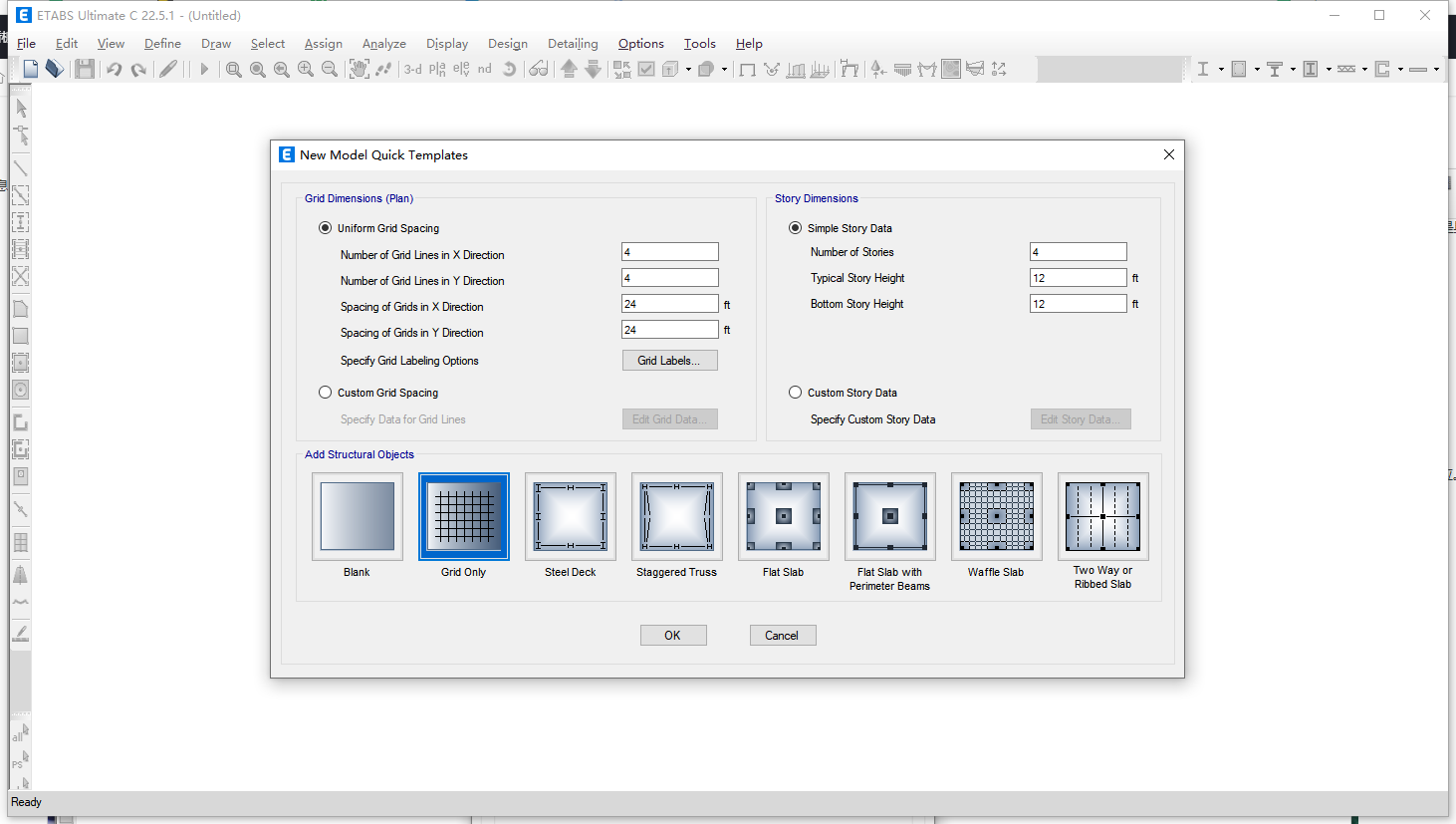Expand the composite beam design dropdown arrow

click(x=1293, y=69)
